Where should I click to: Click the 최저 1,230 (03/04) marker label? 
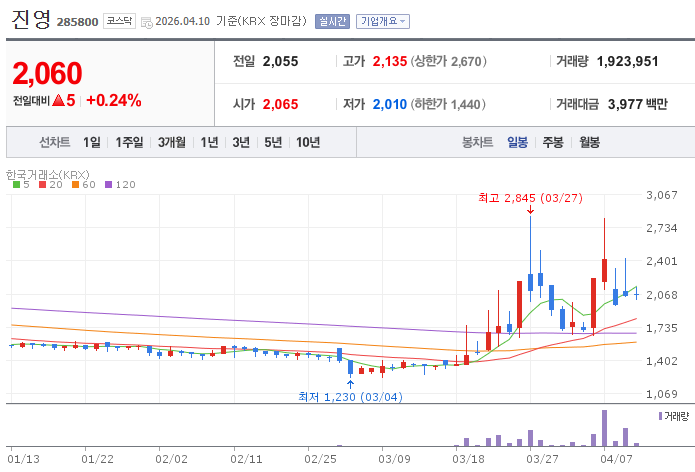350,397
